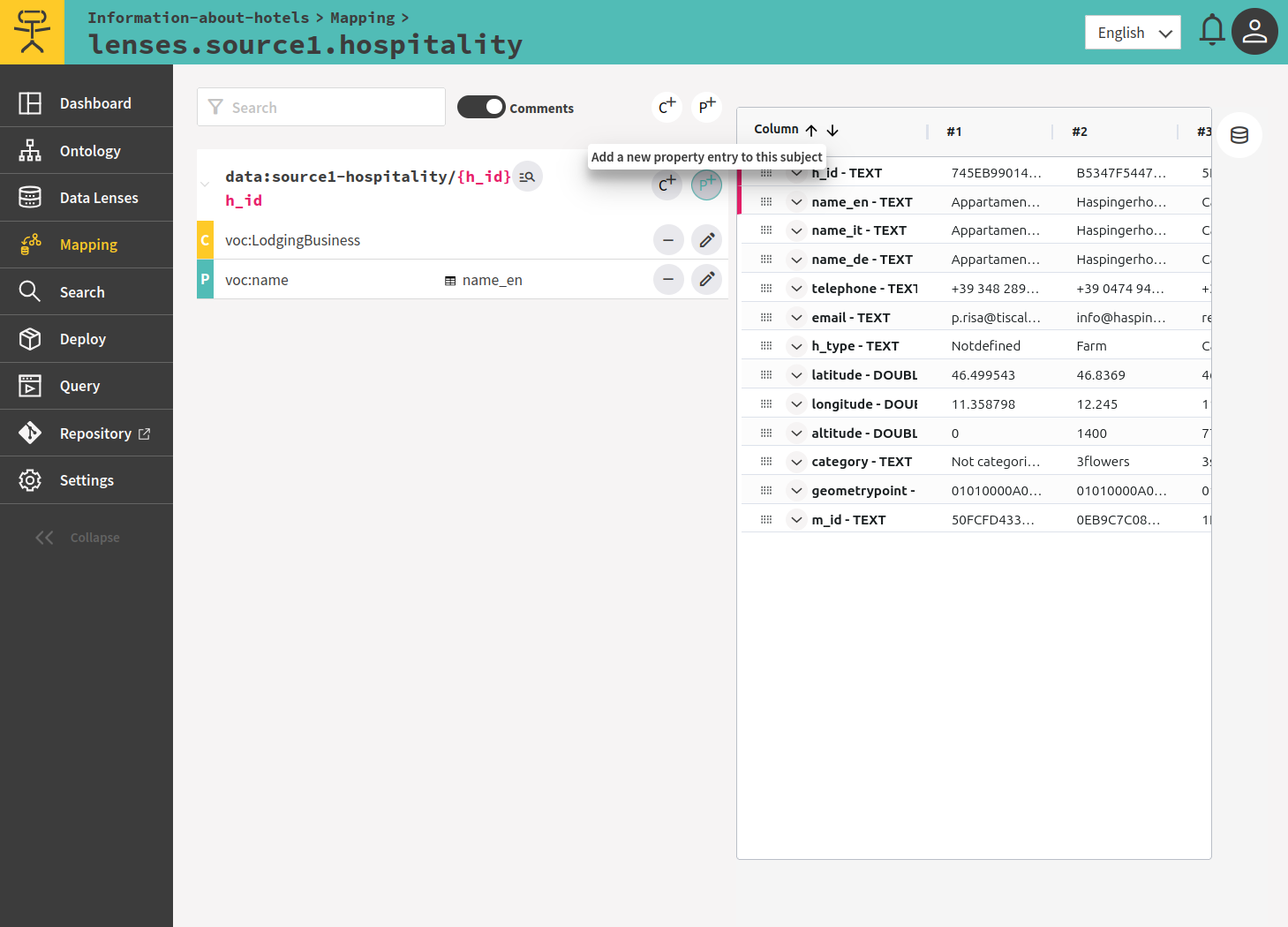Viewport: 1288px width, 927px height.
Task: Sort columns ascending with the up arrow
Action: [x=811, y=131]
